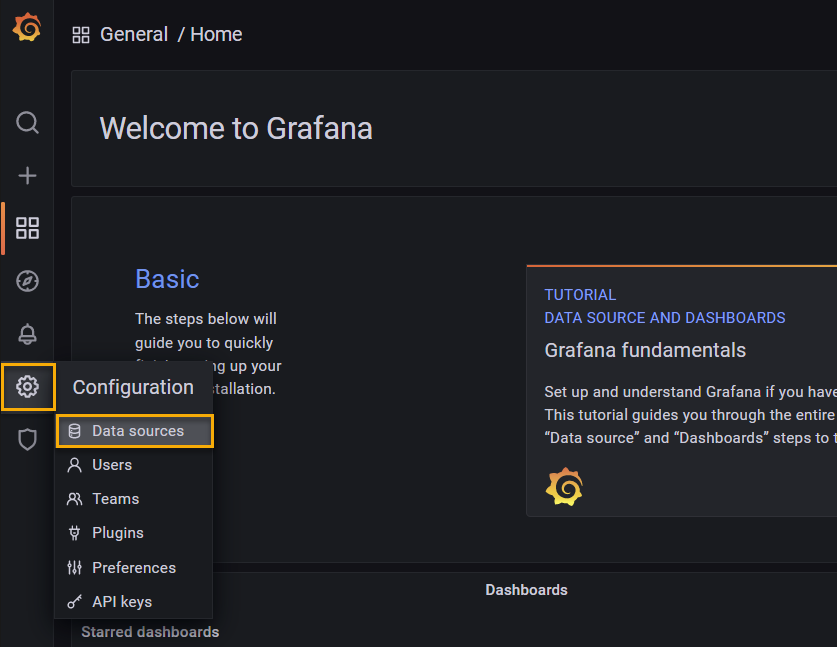Screen dimensions: 837x647
Task: Click the TUTORIAL label on the card
Action: pyautogui.click(x=580, y=295)
